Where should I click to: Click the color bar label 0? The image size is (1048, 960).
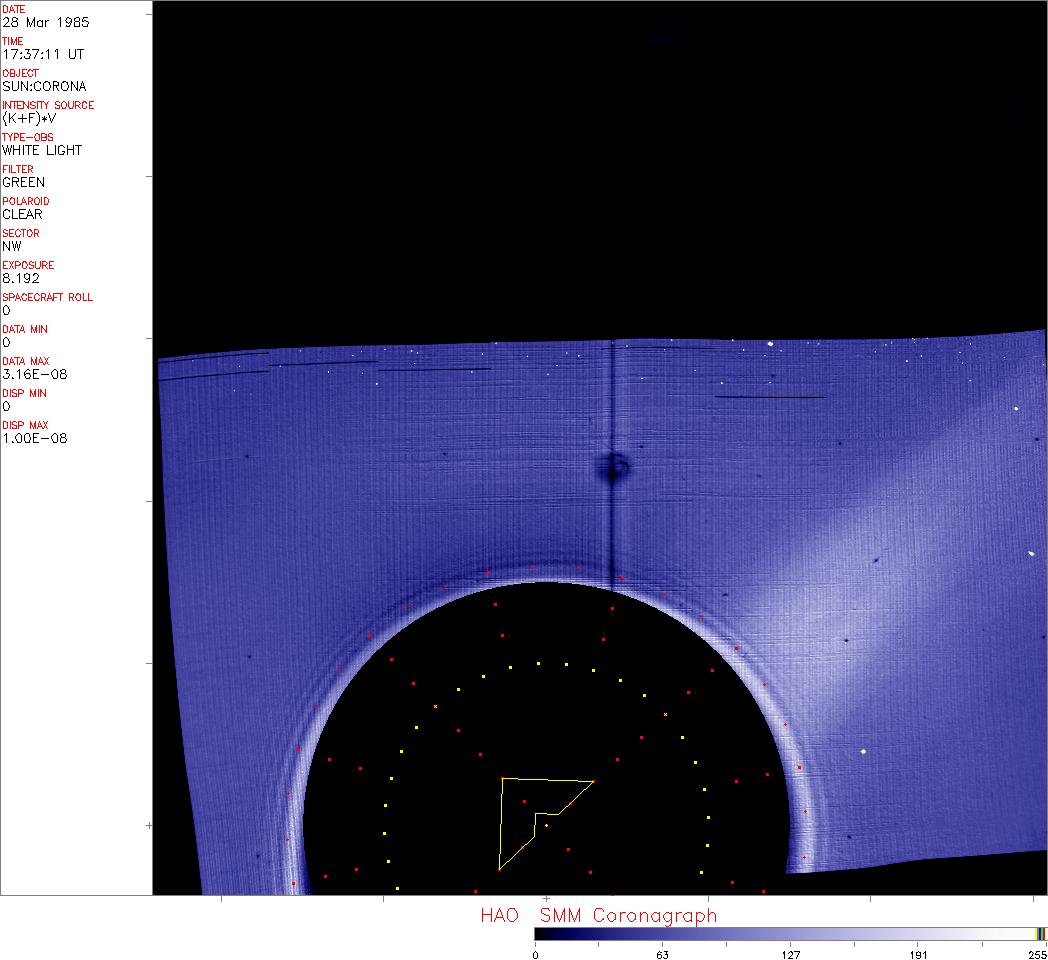click(x=535, y=953)
